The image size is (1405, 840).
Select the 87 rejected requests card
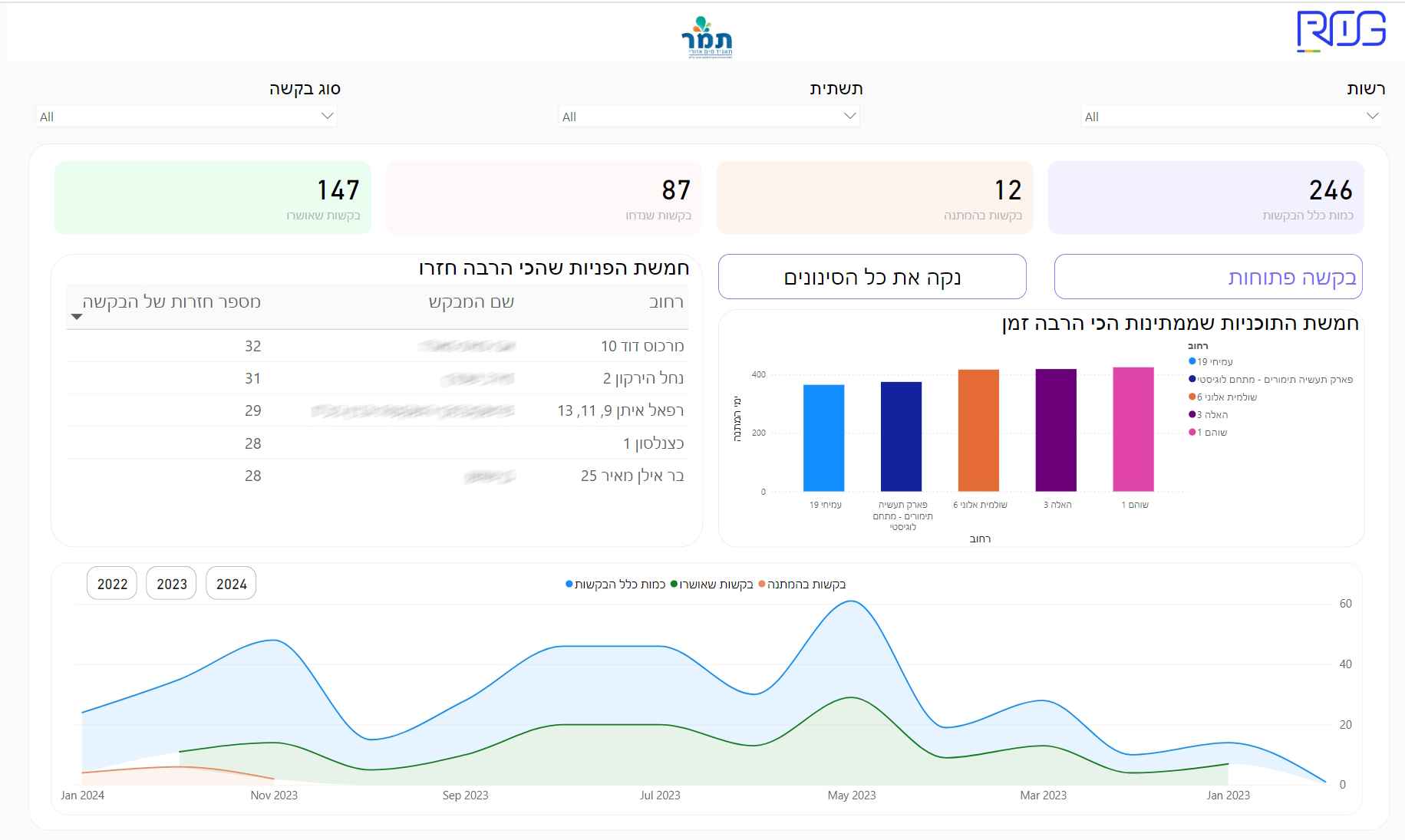(x=544, y=198)
